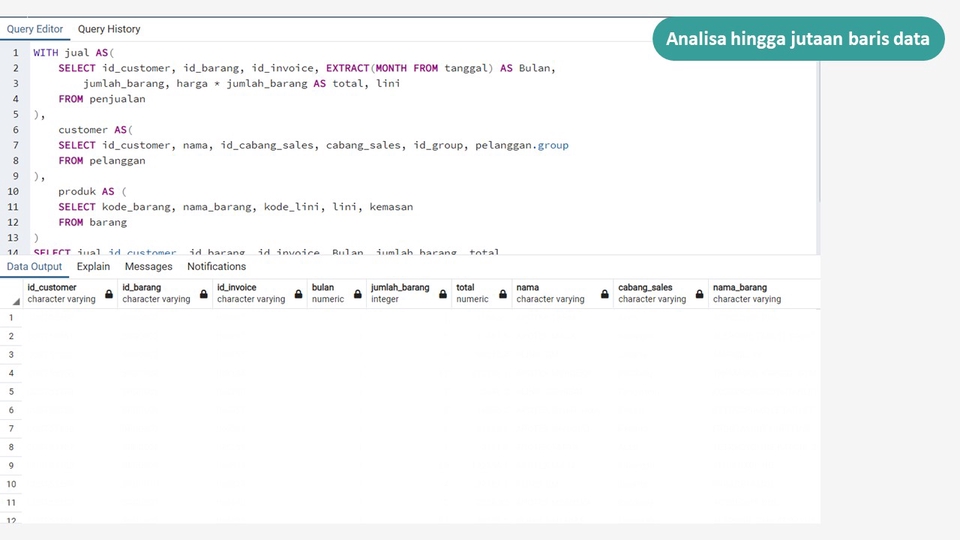
Task: Click the lock icon on bulan column
Action: (x=358, y=294)
